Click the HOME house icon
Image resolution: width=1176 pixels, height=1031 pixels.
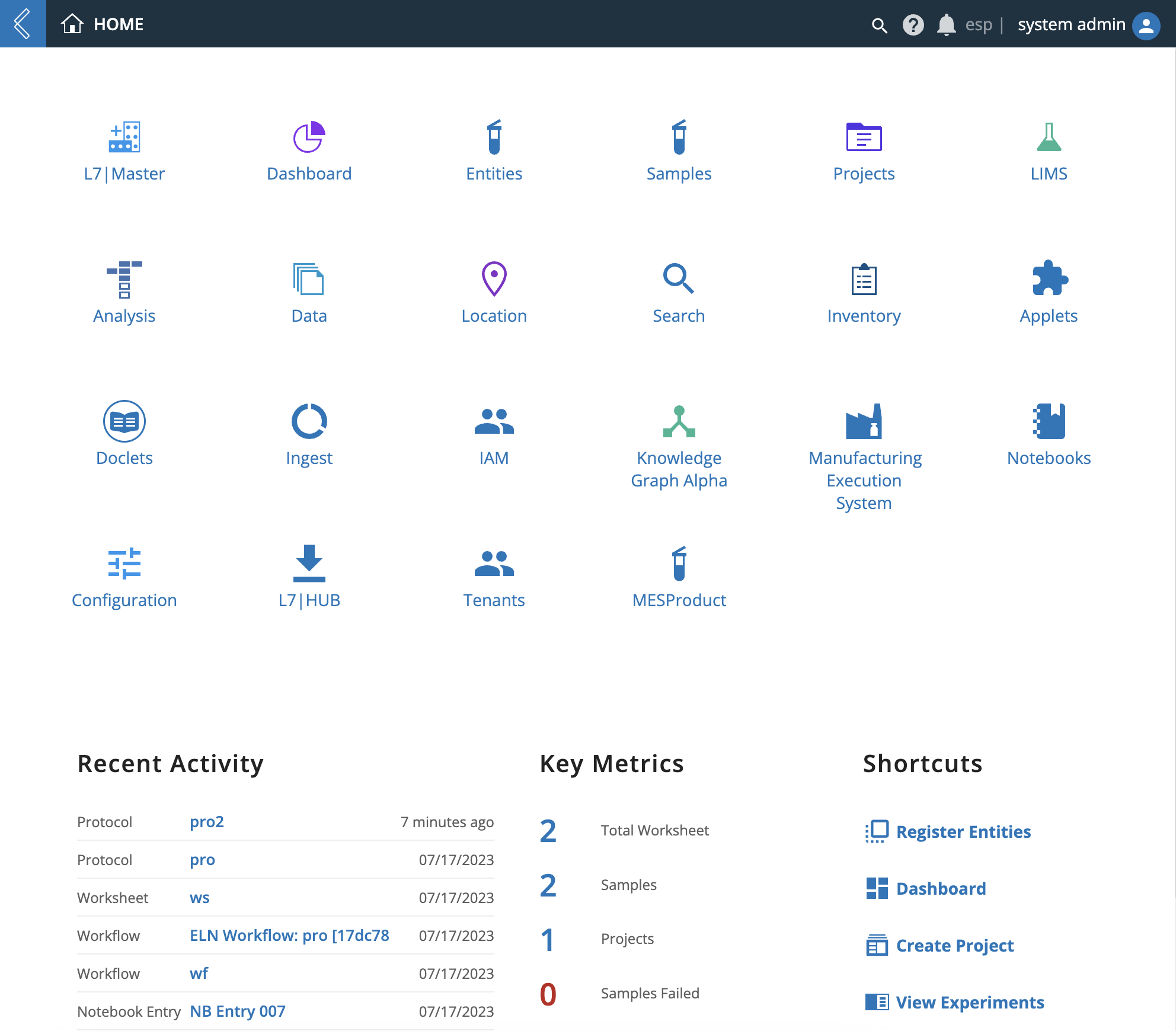click(x=72, y=24)
